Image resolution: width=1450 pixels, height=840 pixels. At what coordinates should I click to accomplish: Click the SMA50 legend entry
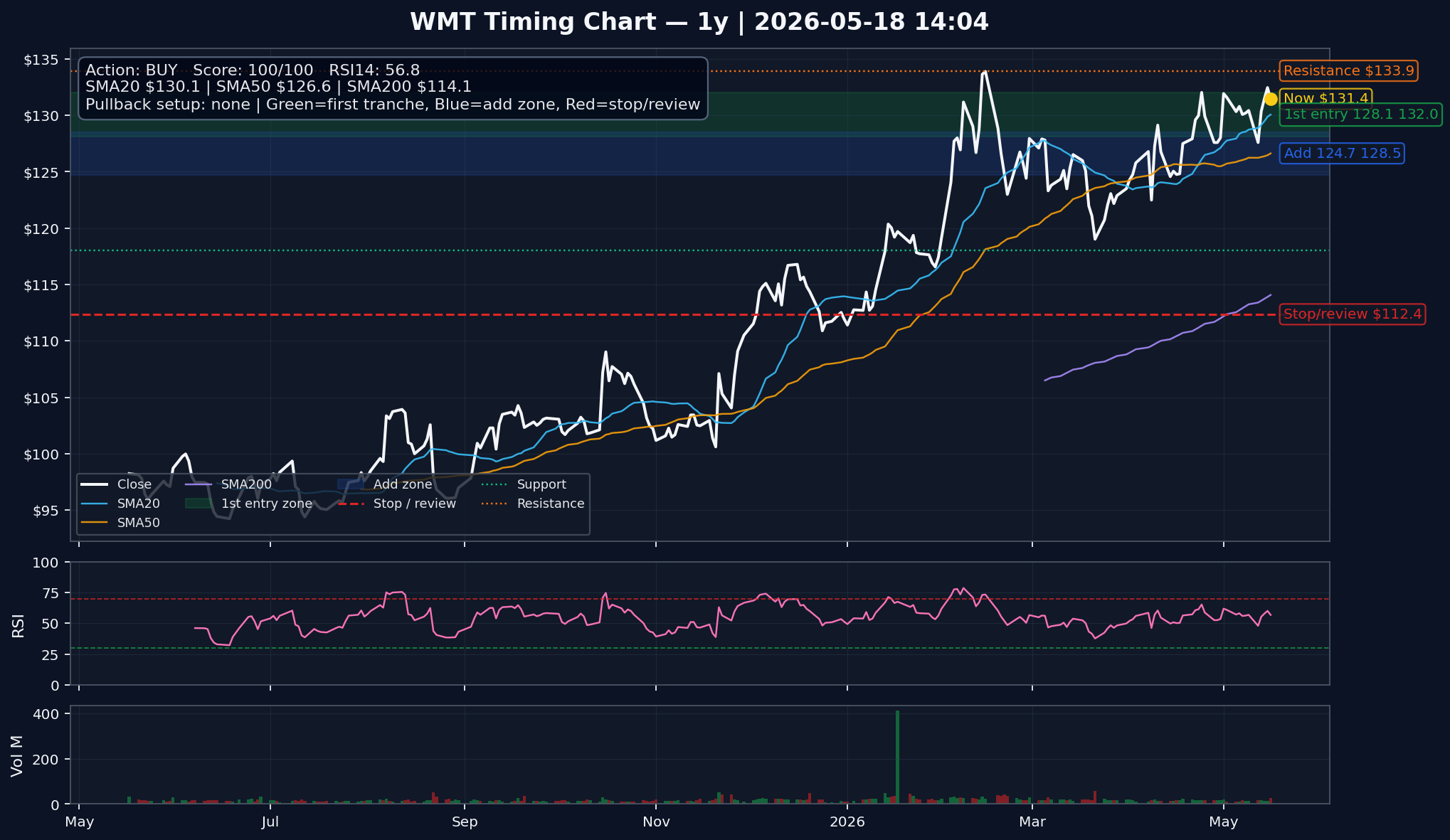coord(120,523)
